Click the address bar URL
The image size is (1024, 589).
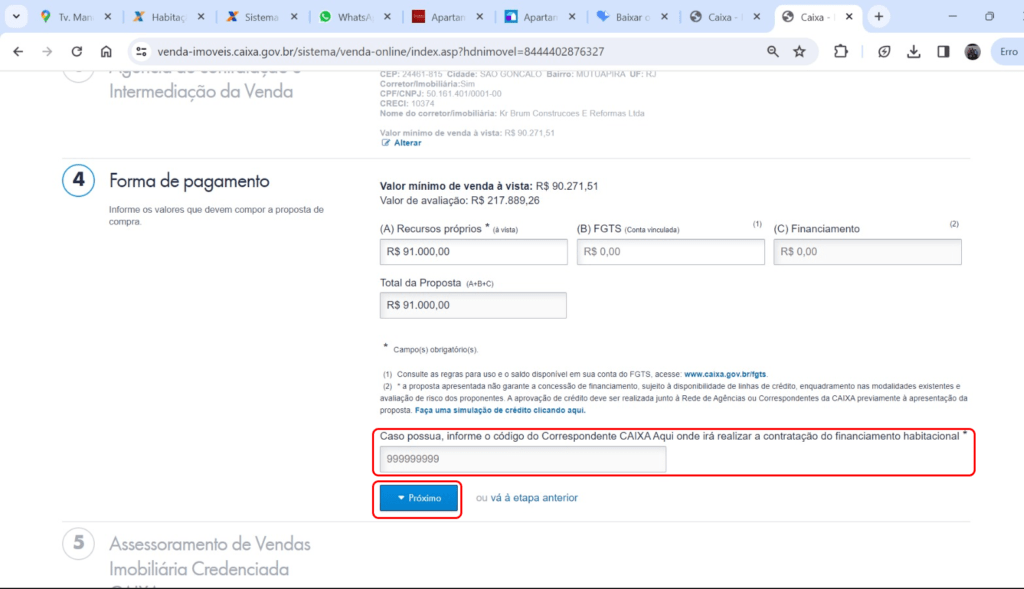point(381,52)
